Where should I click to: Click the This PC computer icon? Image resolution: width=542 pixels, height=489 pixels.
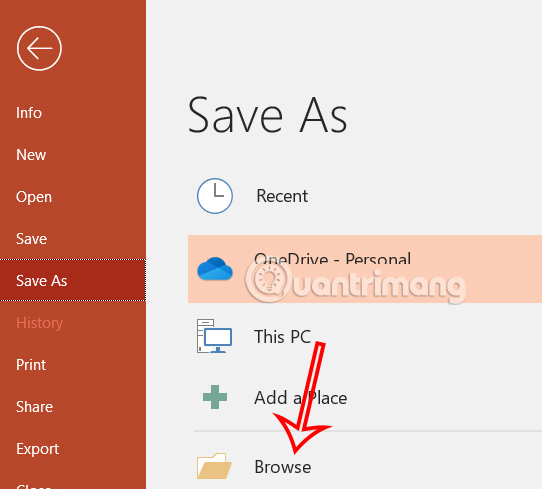click(x=214, y=336)
